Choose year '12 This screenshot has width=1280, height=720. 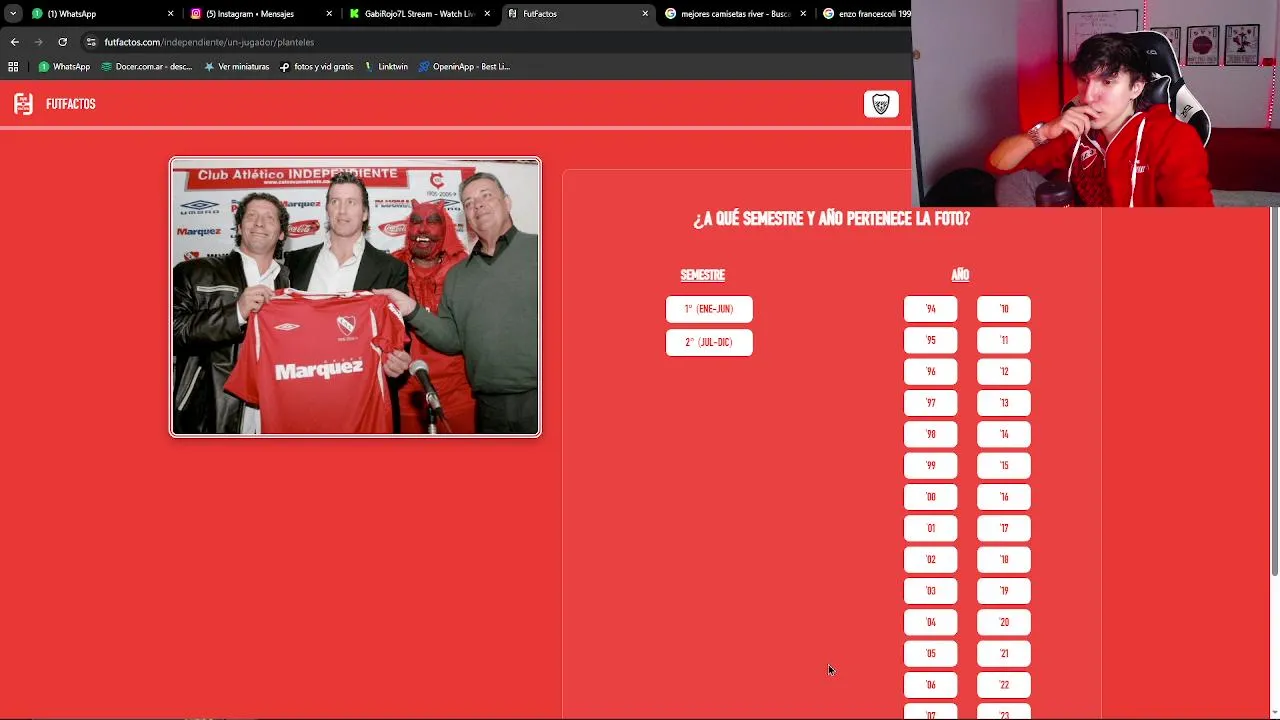click(x=1004, y=371)
